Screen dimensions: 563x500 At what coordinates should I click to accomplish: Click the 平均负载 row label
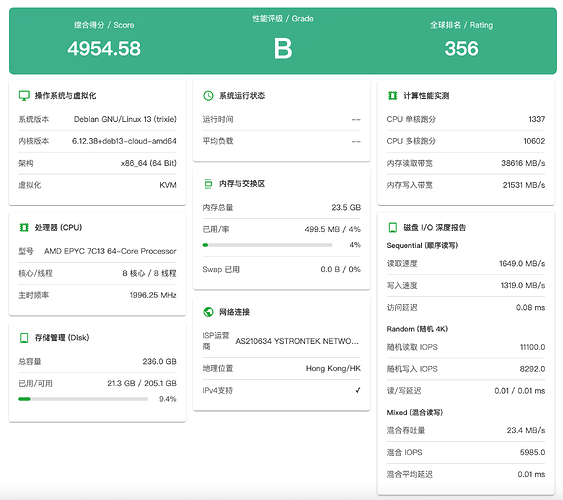[218, 141]
